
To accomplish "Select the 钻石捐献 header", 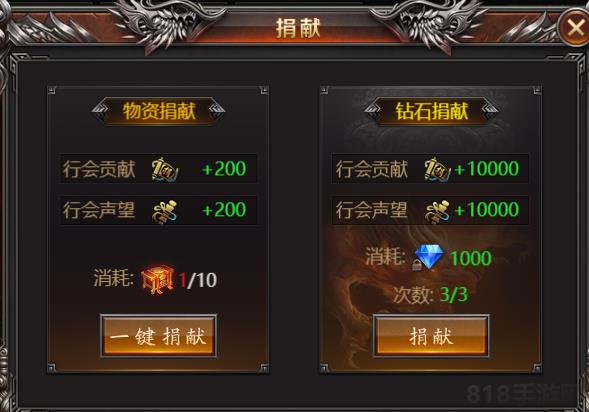I will (431, 111).
